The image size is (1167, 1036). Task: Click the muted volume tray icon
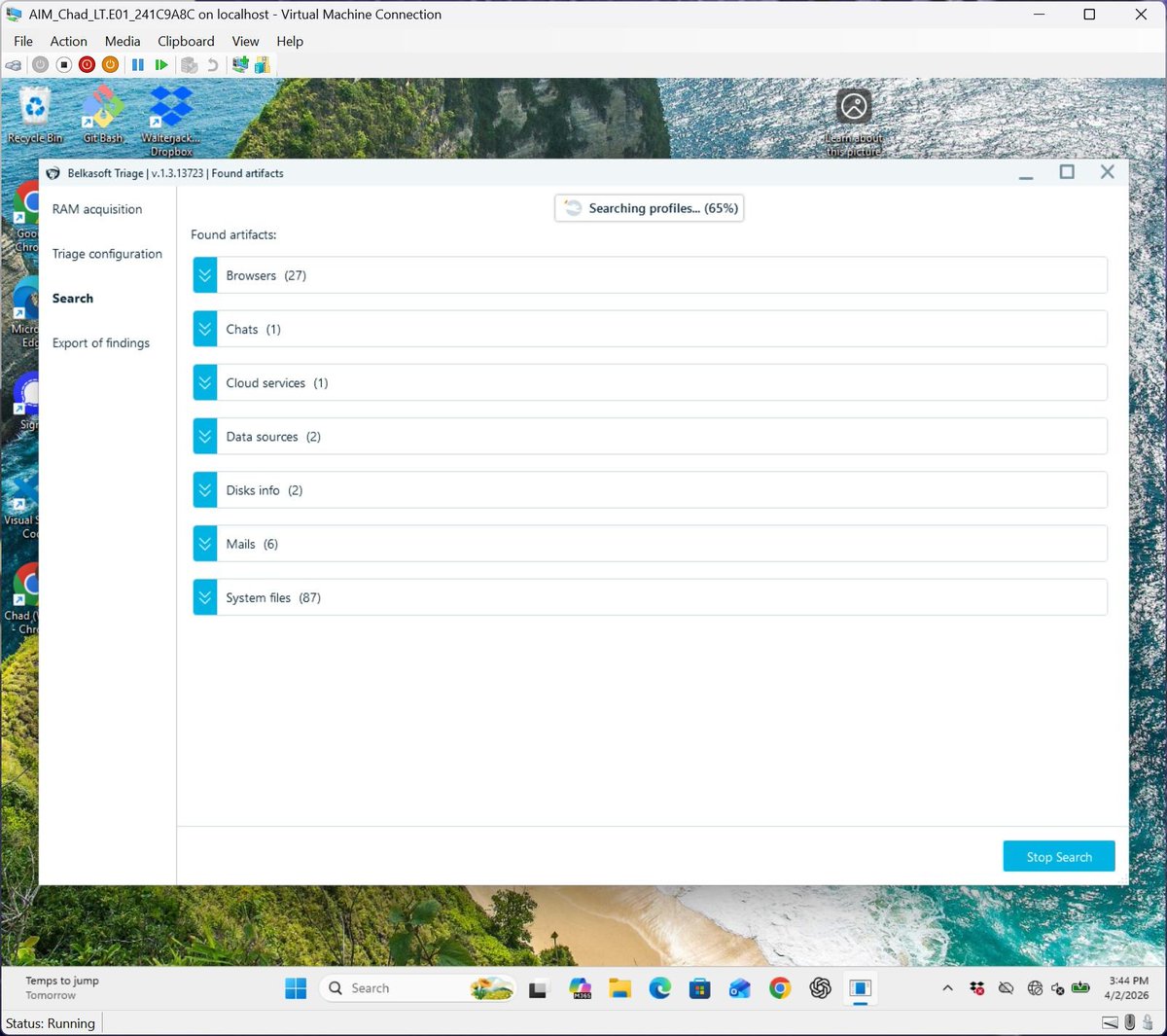click(x=1057, y=988)
